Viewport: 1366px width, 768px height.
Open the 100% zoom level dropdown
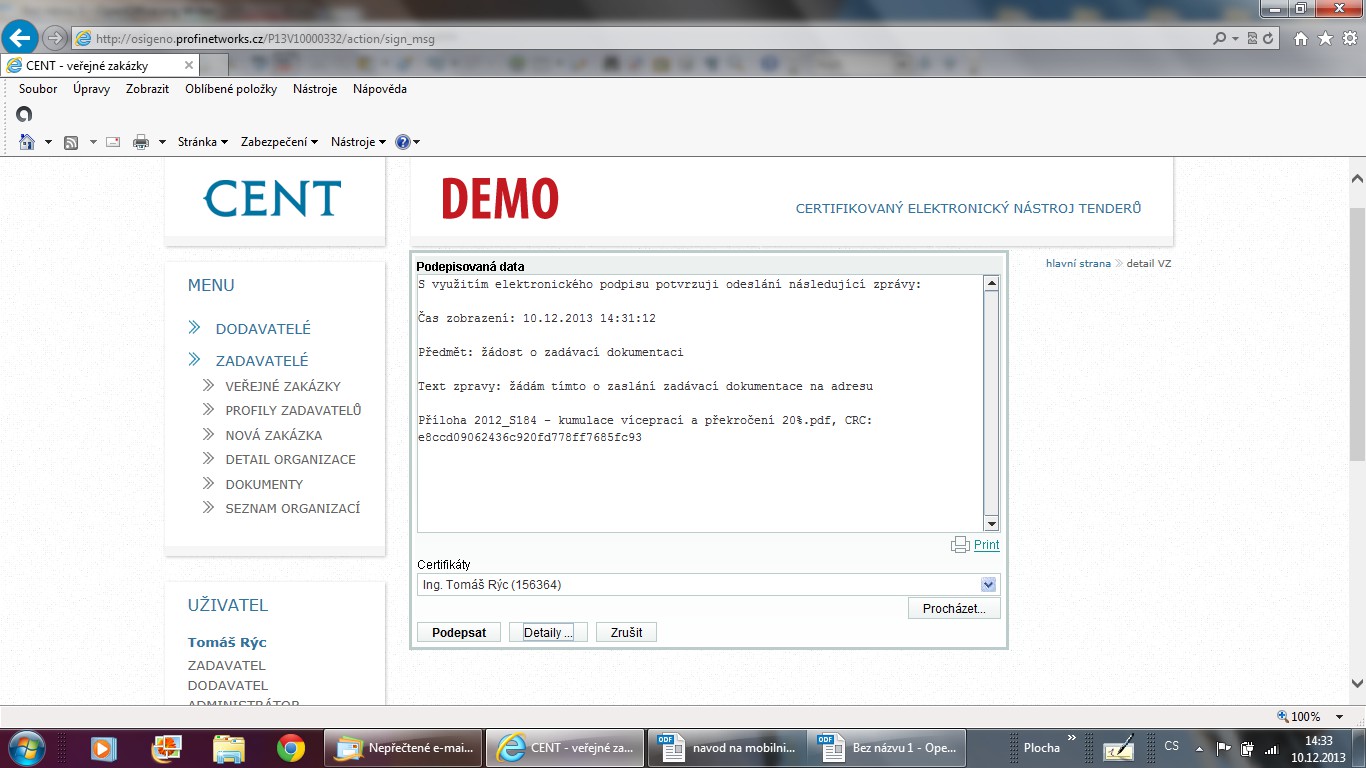pyautogui.click(x=1341, y=716)
